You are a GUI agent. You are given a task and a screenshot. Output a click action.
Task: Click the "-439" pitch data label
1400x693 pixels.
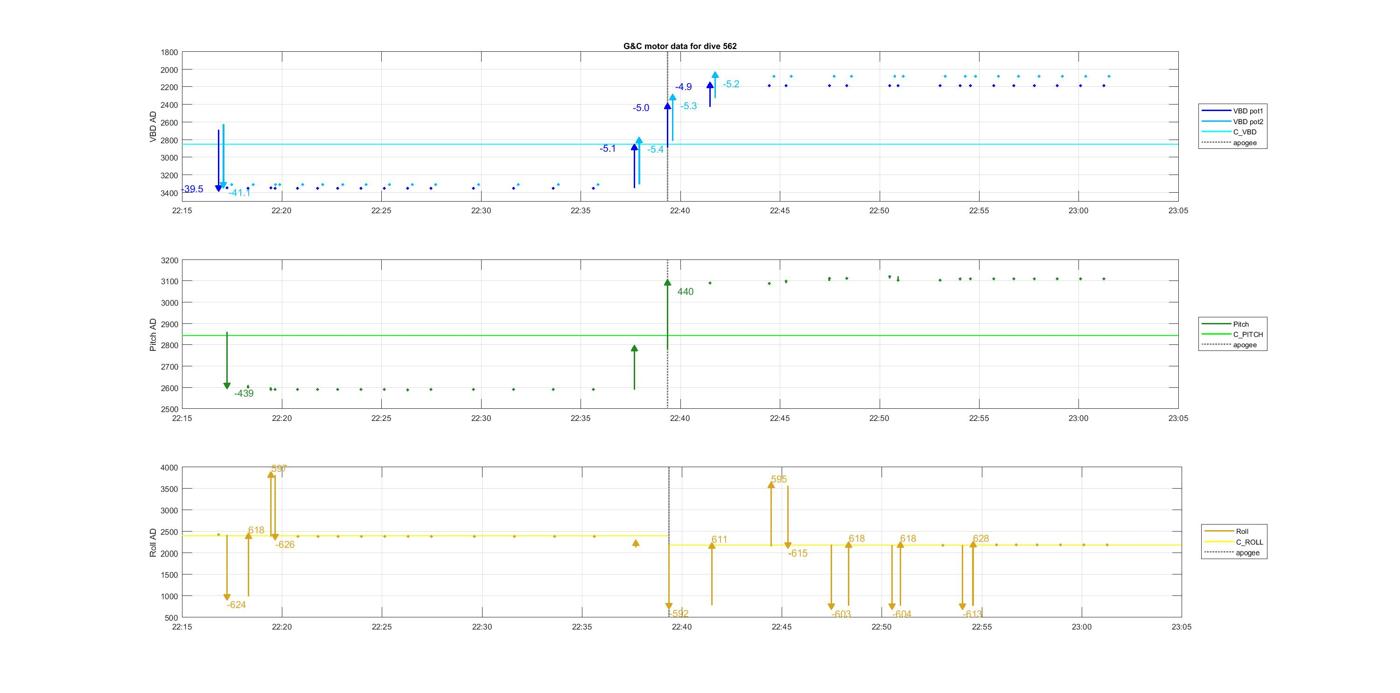coord(244,393)
